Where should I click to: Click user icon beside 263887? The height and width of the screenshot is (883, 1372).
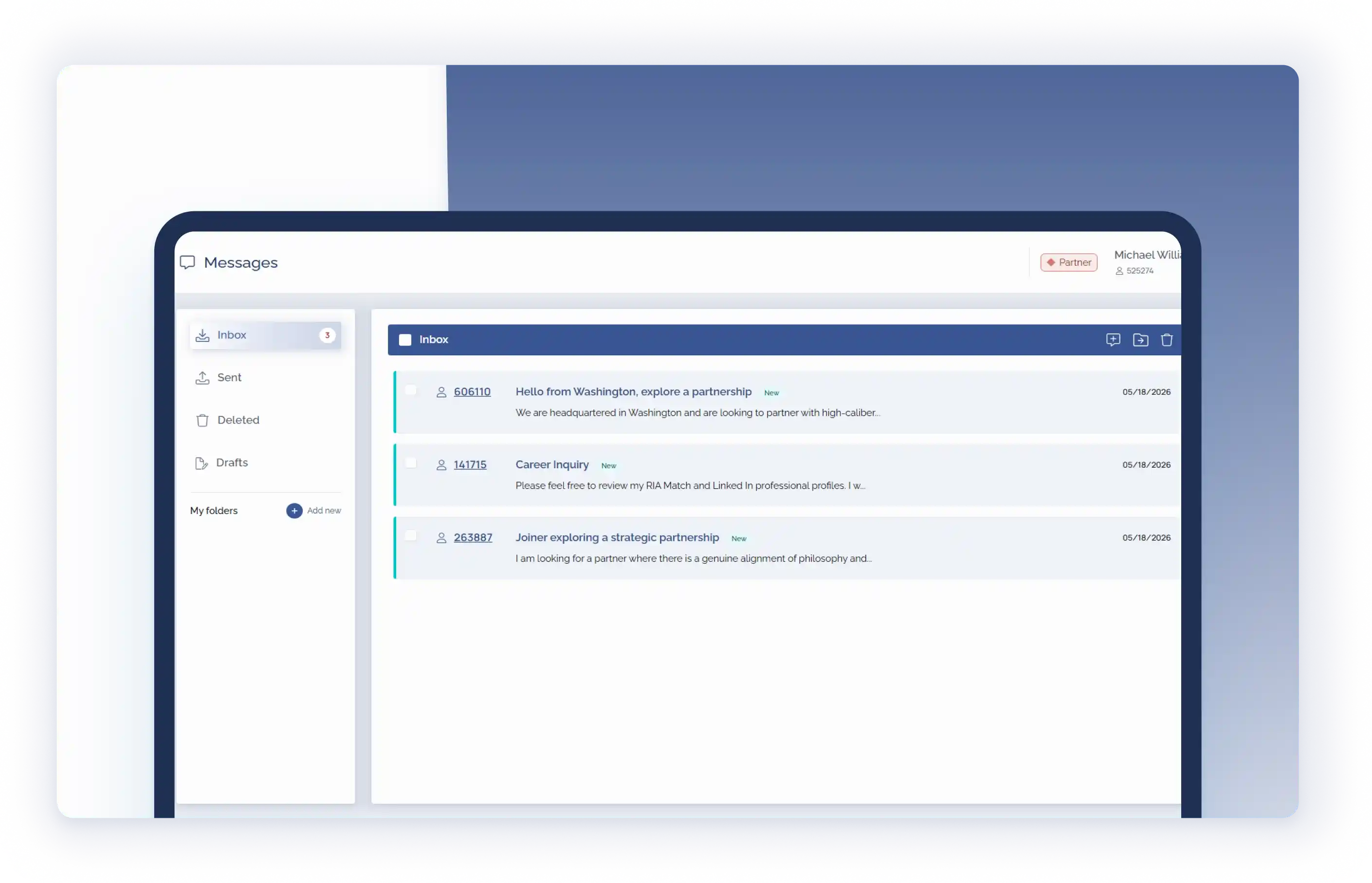point(441,538)
